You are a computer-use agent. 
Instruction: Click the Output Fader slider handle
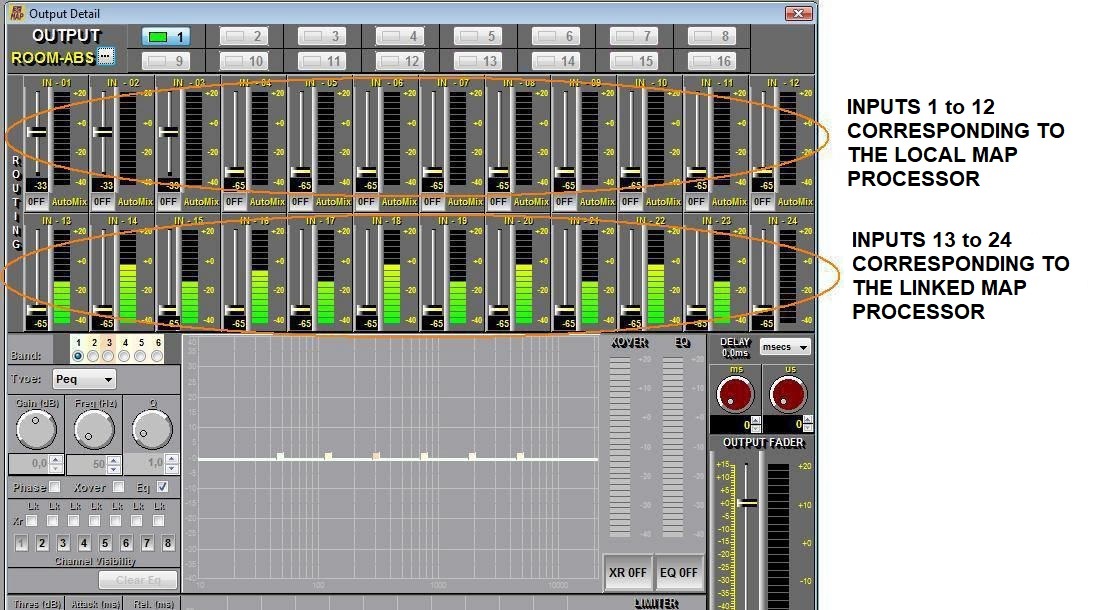(x=746, y=502)
